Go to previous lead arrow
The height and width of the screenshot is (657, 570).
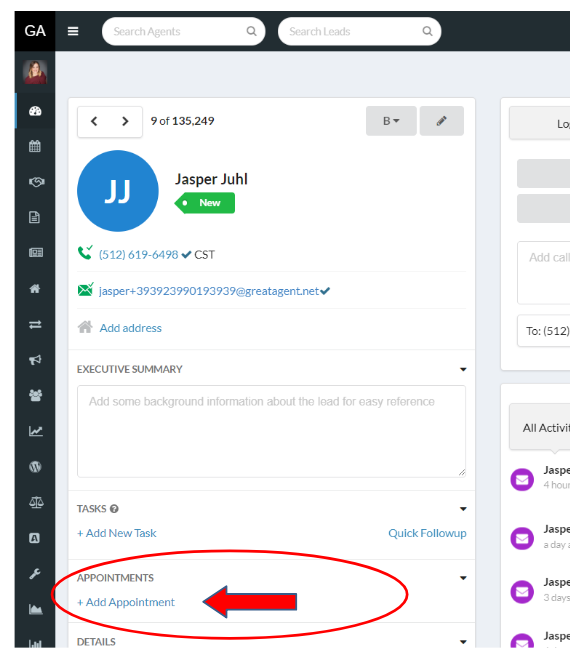pyautogui.click(x=94, y=122)
